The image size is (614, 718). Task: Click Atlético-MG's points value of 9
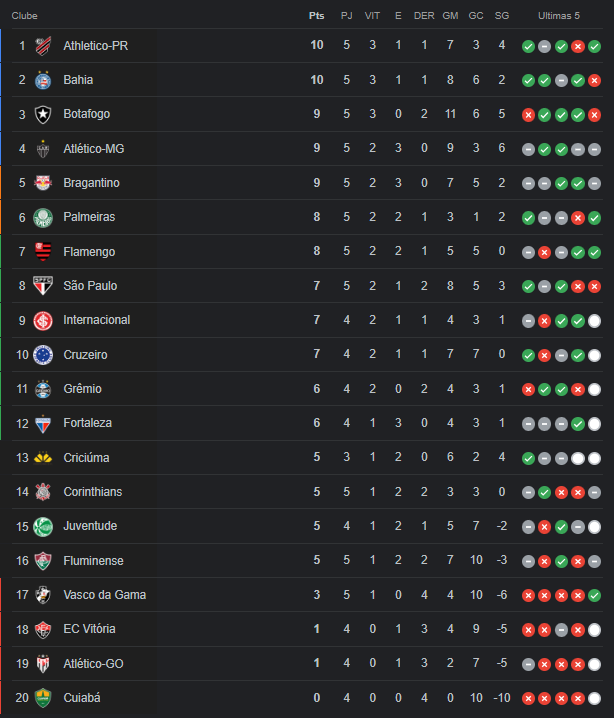click(x=316, y=148)
